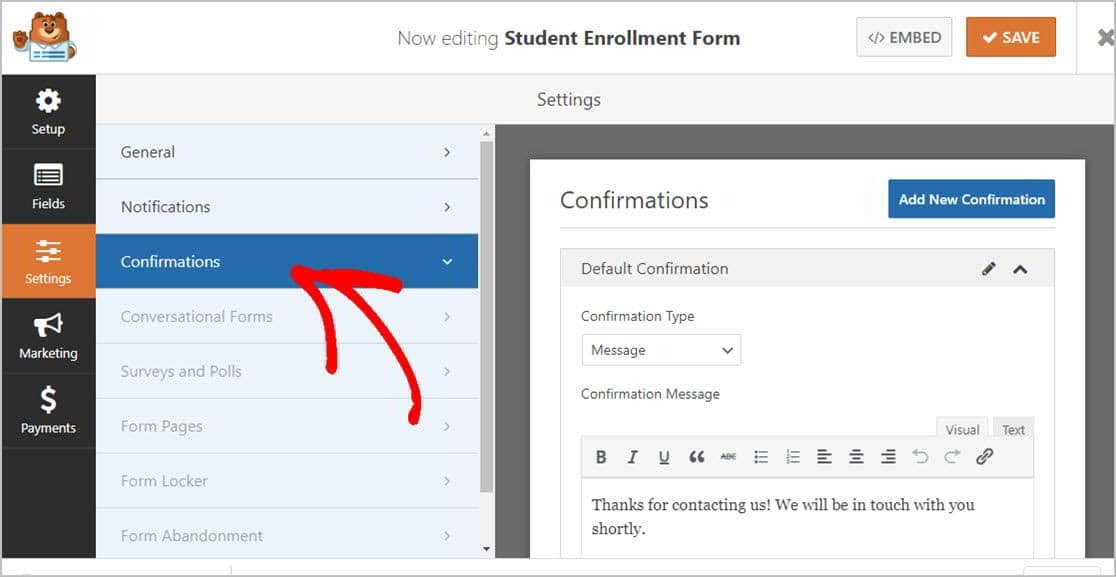This screenshot has width=1116, height=577.
Task: Apply italic in the message editor
Action: (x=632, y=457)
